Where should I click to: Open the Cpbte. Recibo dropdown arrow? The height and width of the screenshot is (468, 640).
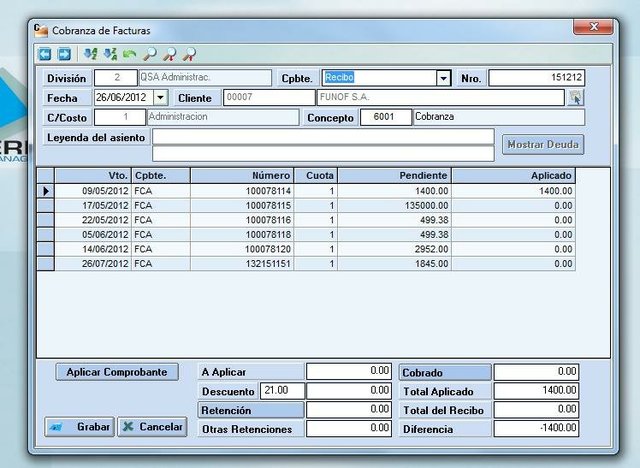pyautogui.click(x=443, y=78)
